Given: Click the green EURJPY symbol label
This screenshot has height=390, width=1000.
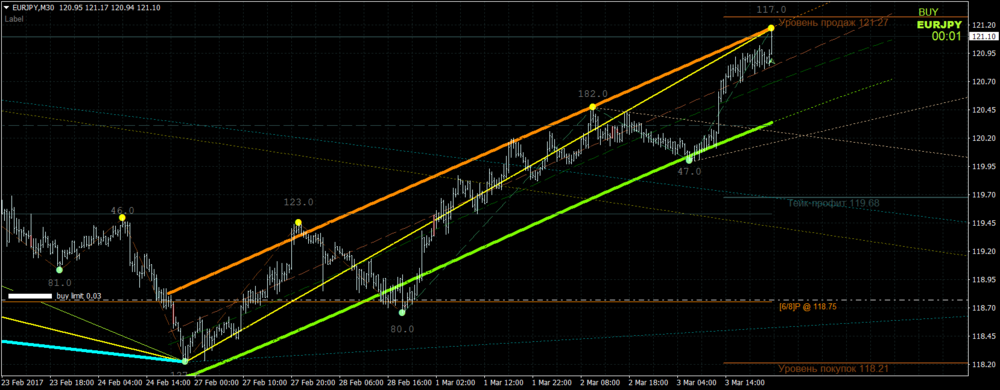Looking at the screenshot, I should (939, 25).
